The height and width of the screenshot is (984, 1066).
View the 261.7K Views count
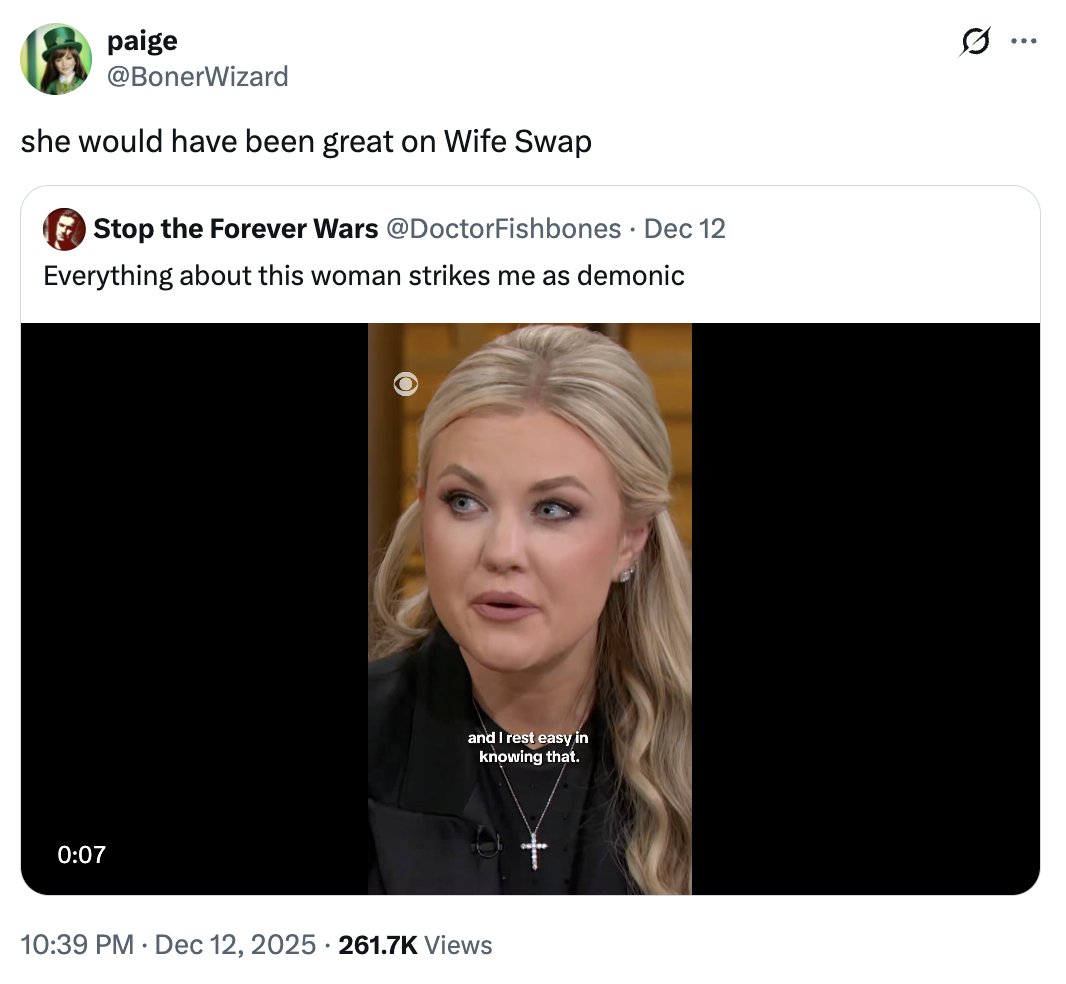[416, 944]
